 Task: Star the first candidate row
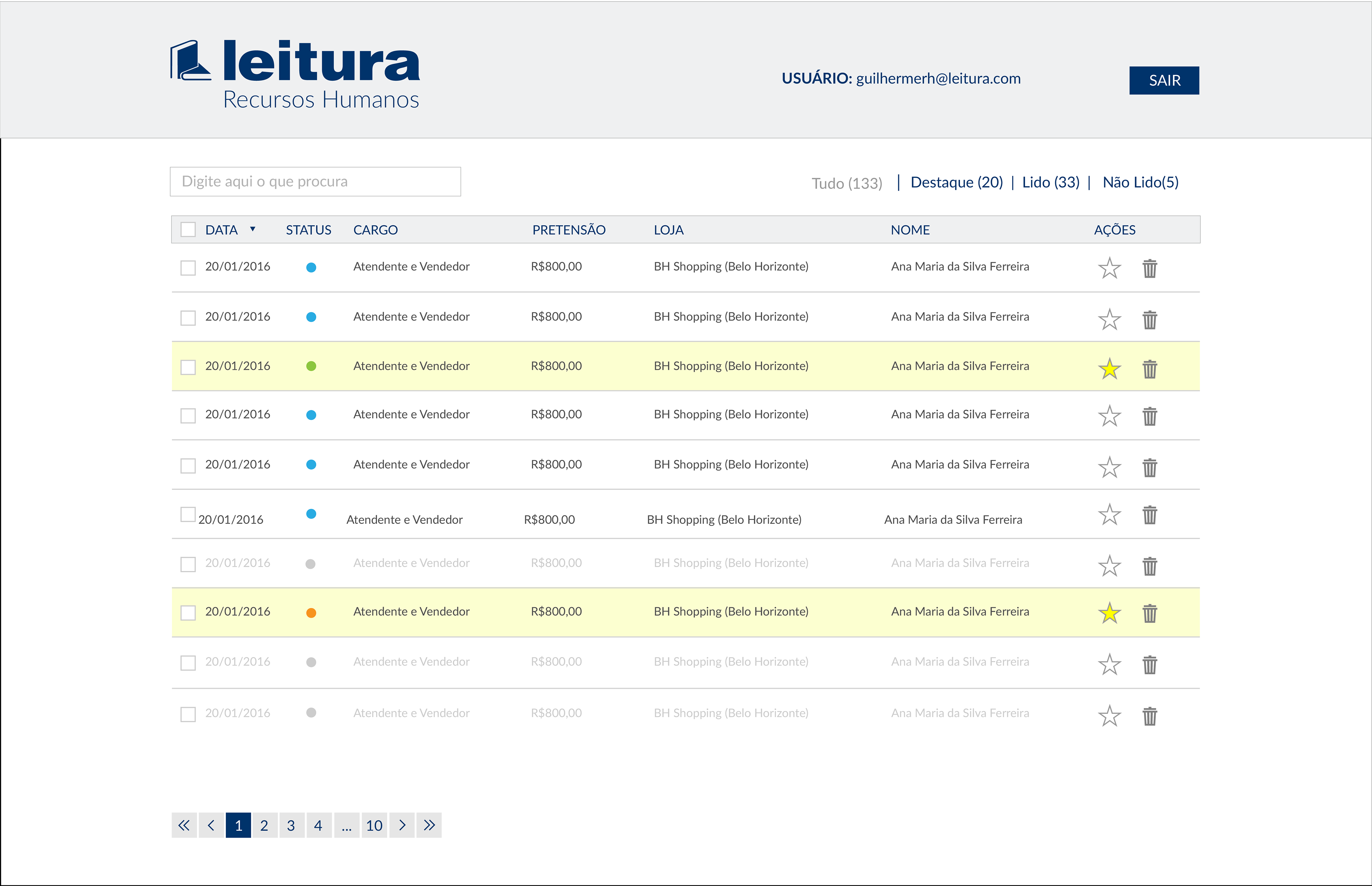tap(1109, 268)
